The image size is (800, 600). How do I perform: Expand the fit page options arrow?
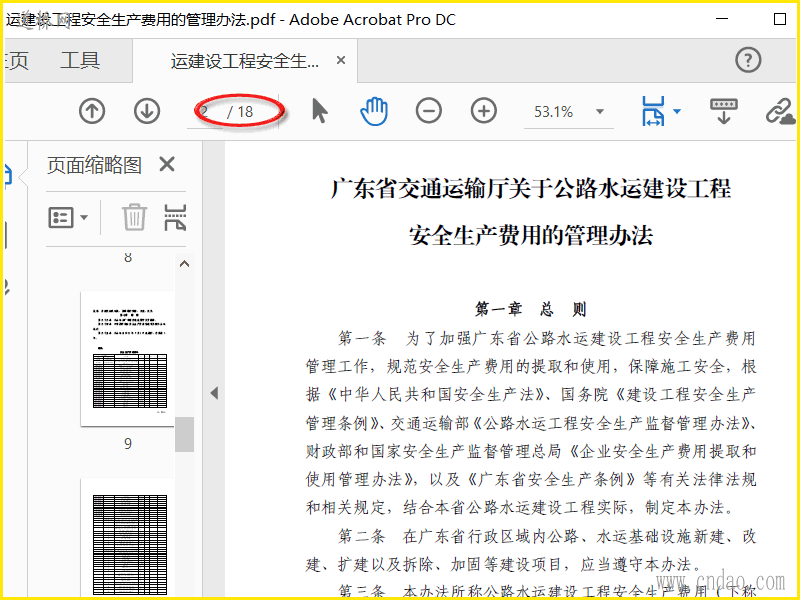point(677,111)
